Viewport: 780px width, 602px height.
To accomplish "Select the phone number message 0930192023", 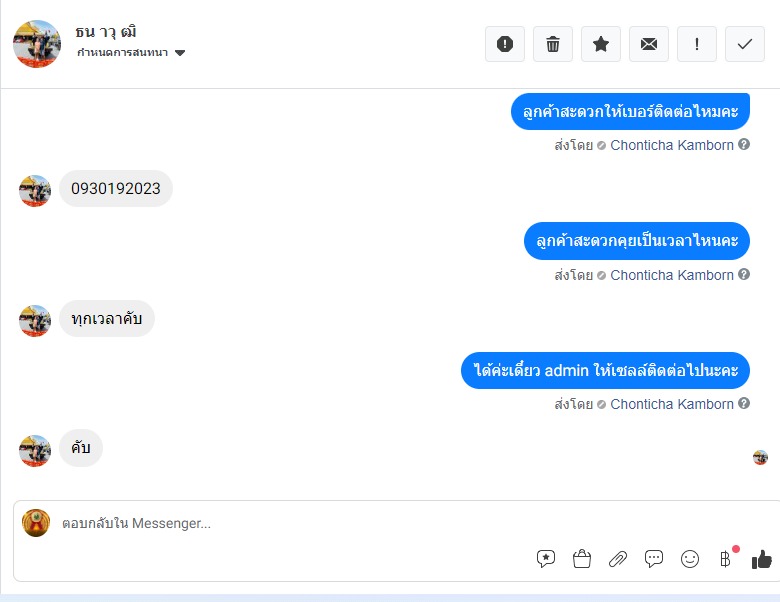I will coord(116,189).
